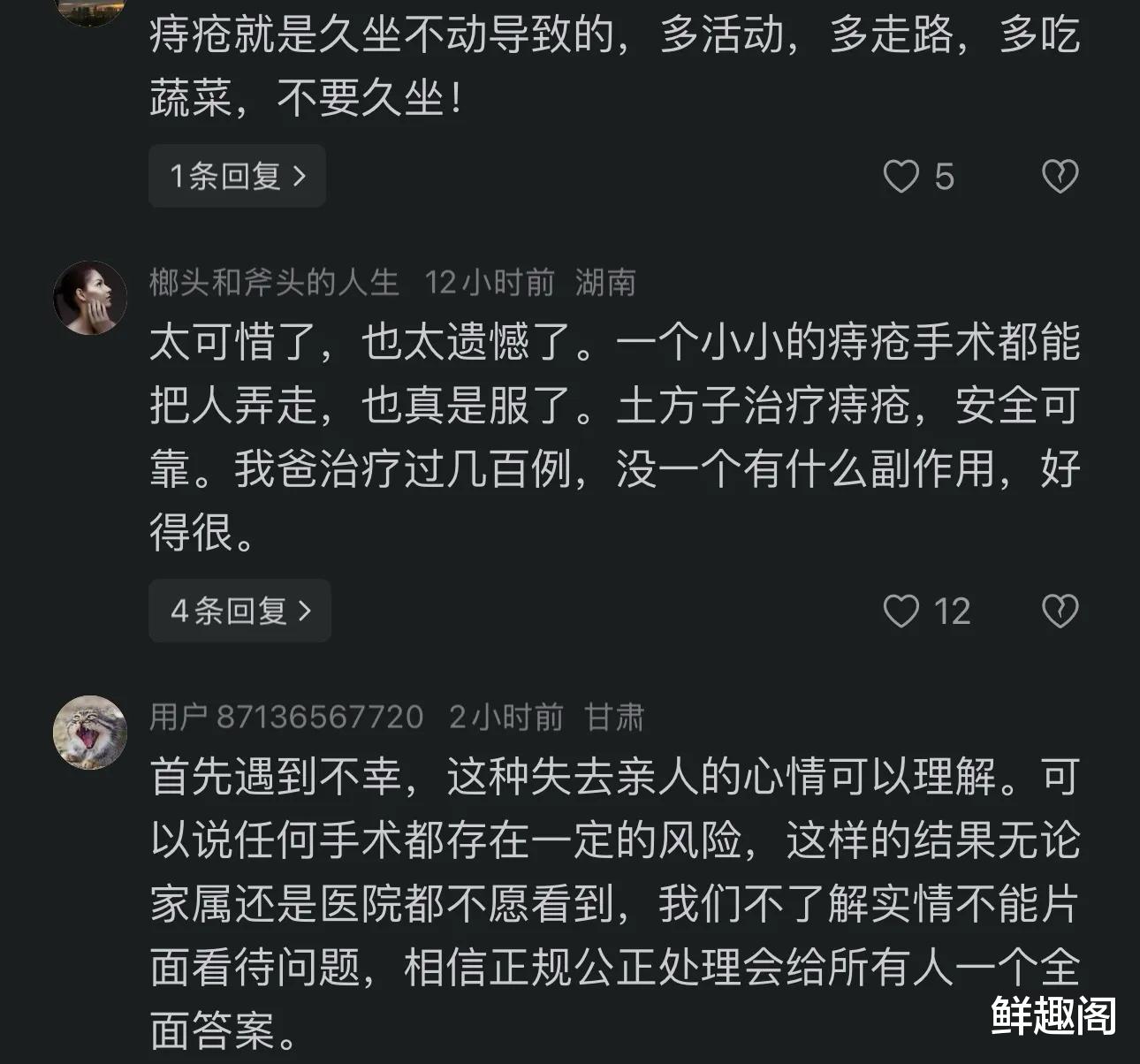The width and height of the screenshot is (1140, 1064).
Task: Dislike the 土方子 comment via broken heart
Action: point(1060,612)
